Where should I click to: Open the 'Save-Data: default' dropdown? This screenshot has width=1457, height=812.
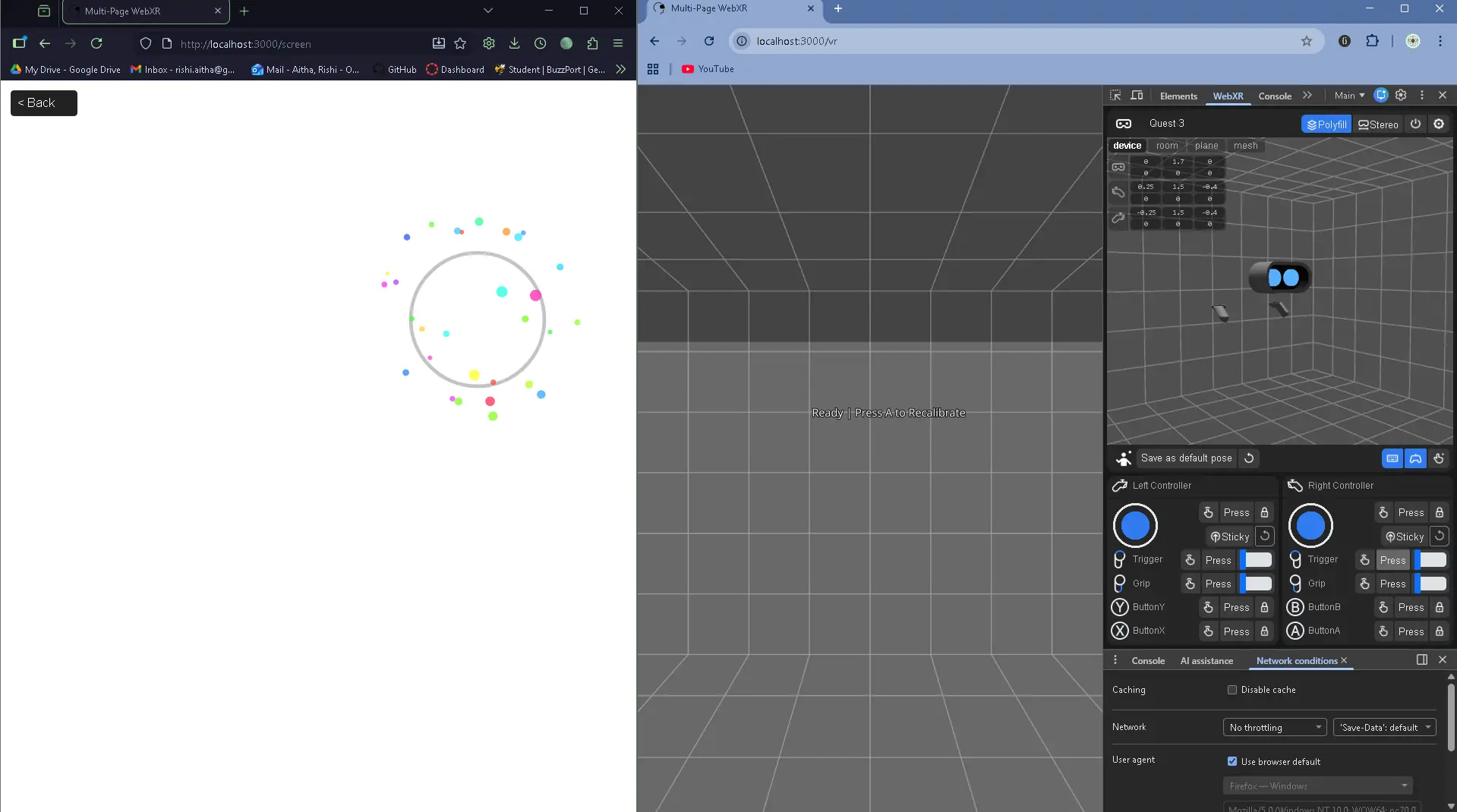1383,727
